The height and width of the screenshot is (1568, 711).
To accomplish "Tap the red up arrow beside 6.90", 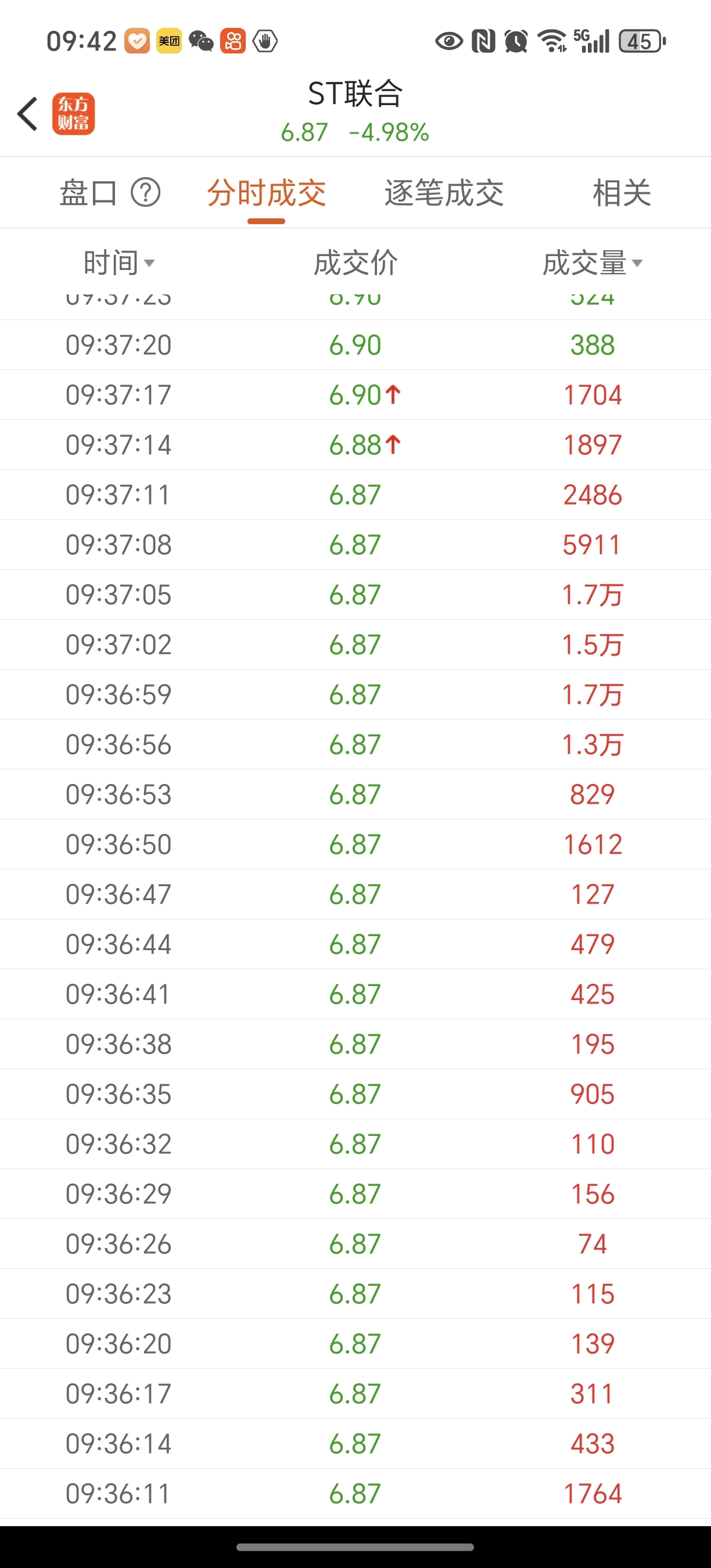I will click(x=393, y=395).
